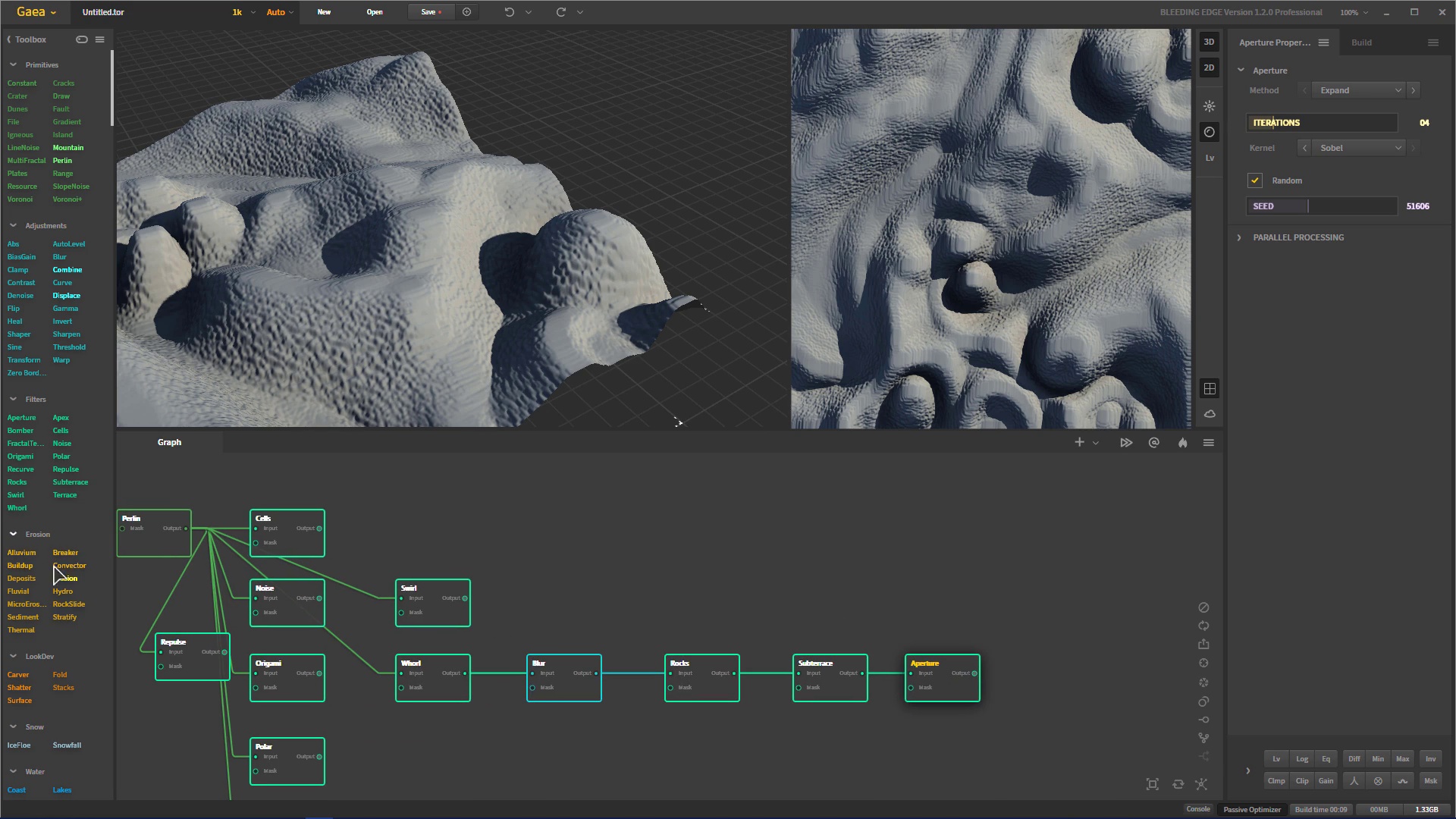This screenshot has height=819, width=1456.
Task: Open the graph hamburger menu
Action: (x=1209, y=443)
